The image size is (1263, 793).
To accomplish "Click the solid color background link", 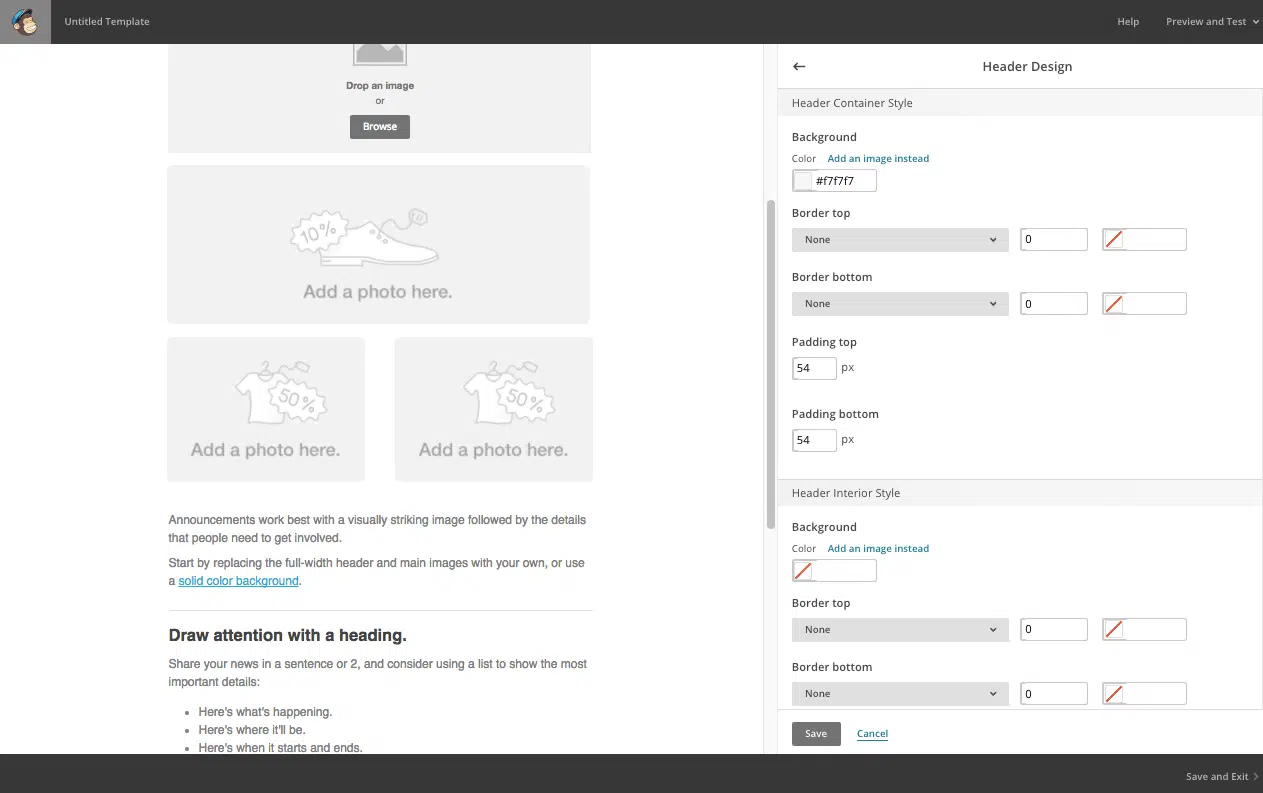I will tap(238, 581).
